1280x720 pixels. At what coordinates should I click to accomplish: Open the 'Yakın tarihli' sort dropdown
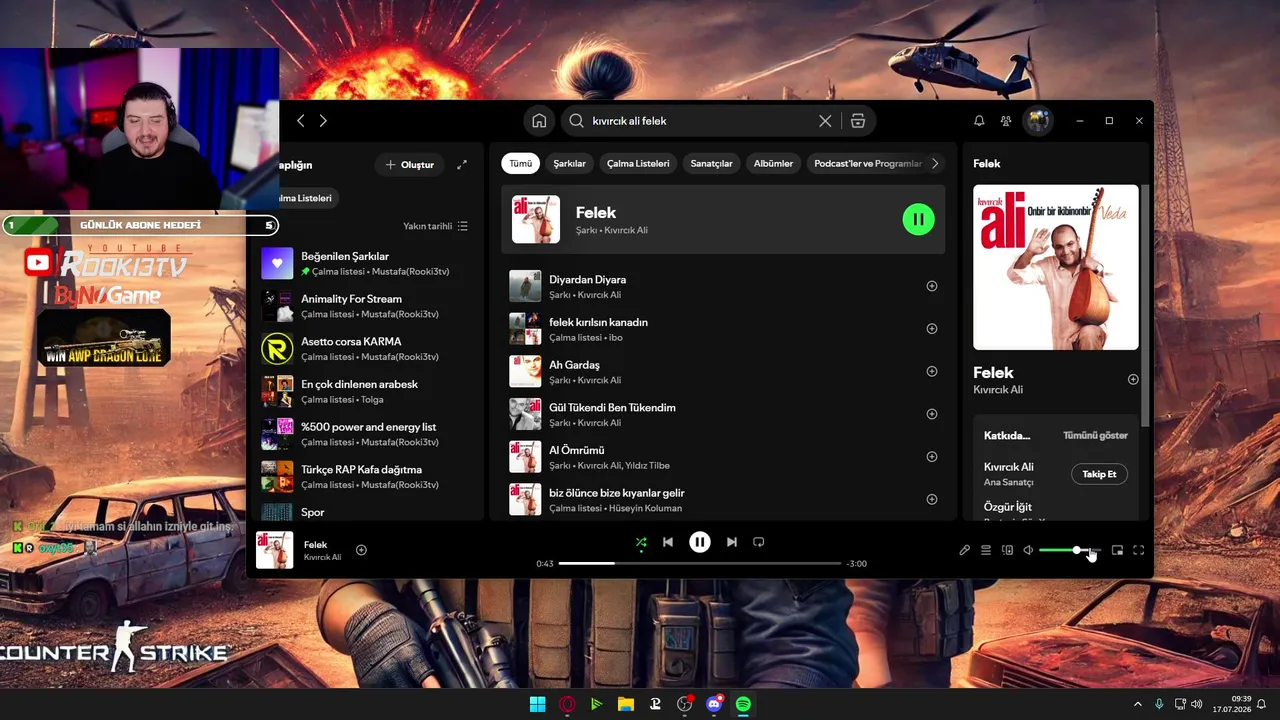[x=435, y=226]
